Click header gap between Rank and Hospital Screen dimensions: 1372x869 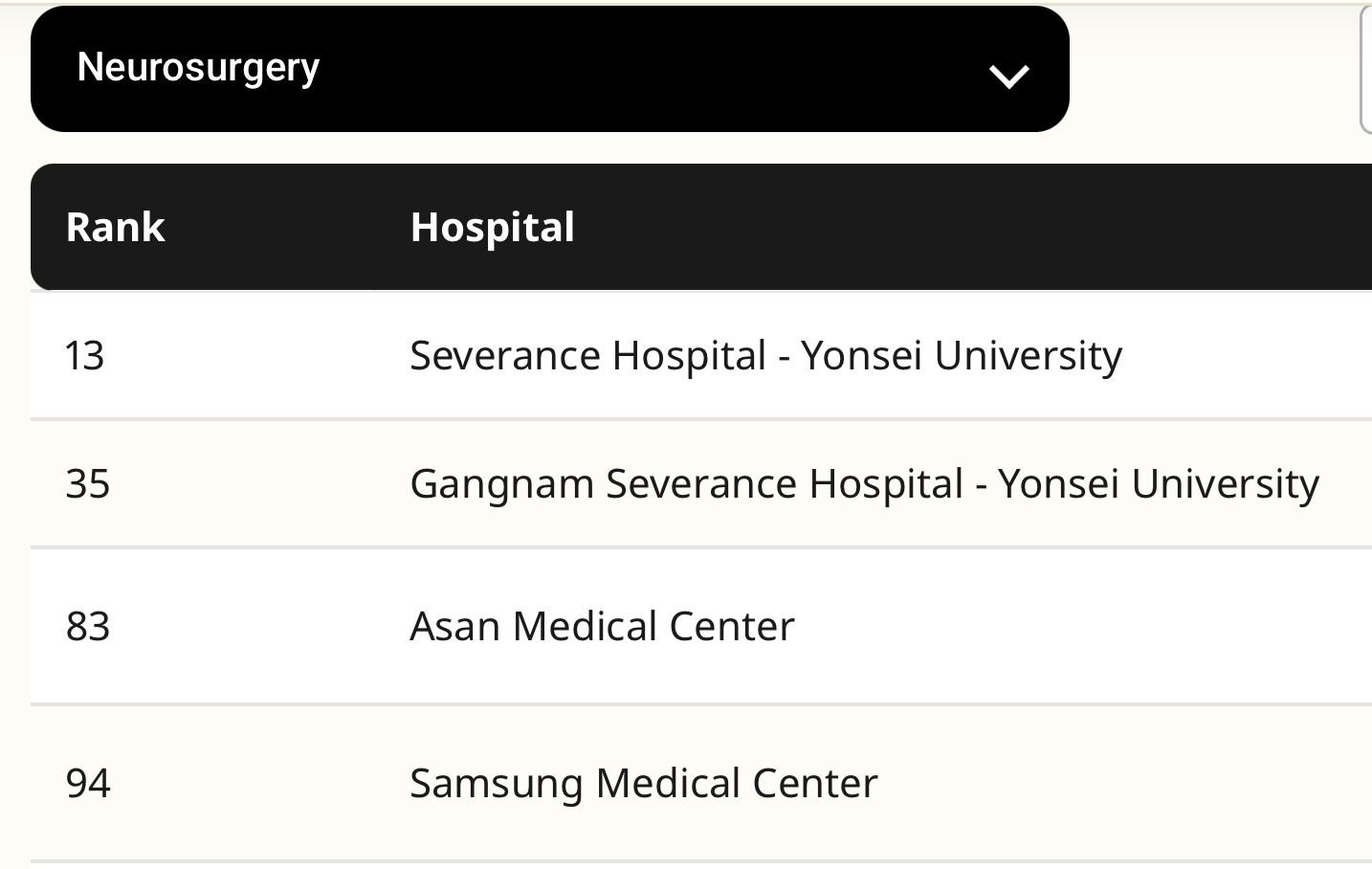pyautogui.click(x=287, y=228)
